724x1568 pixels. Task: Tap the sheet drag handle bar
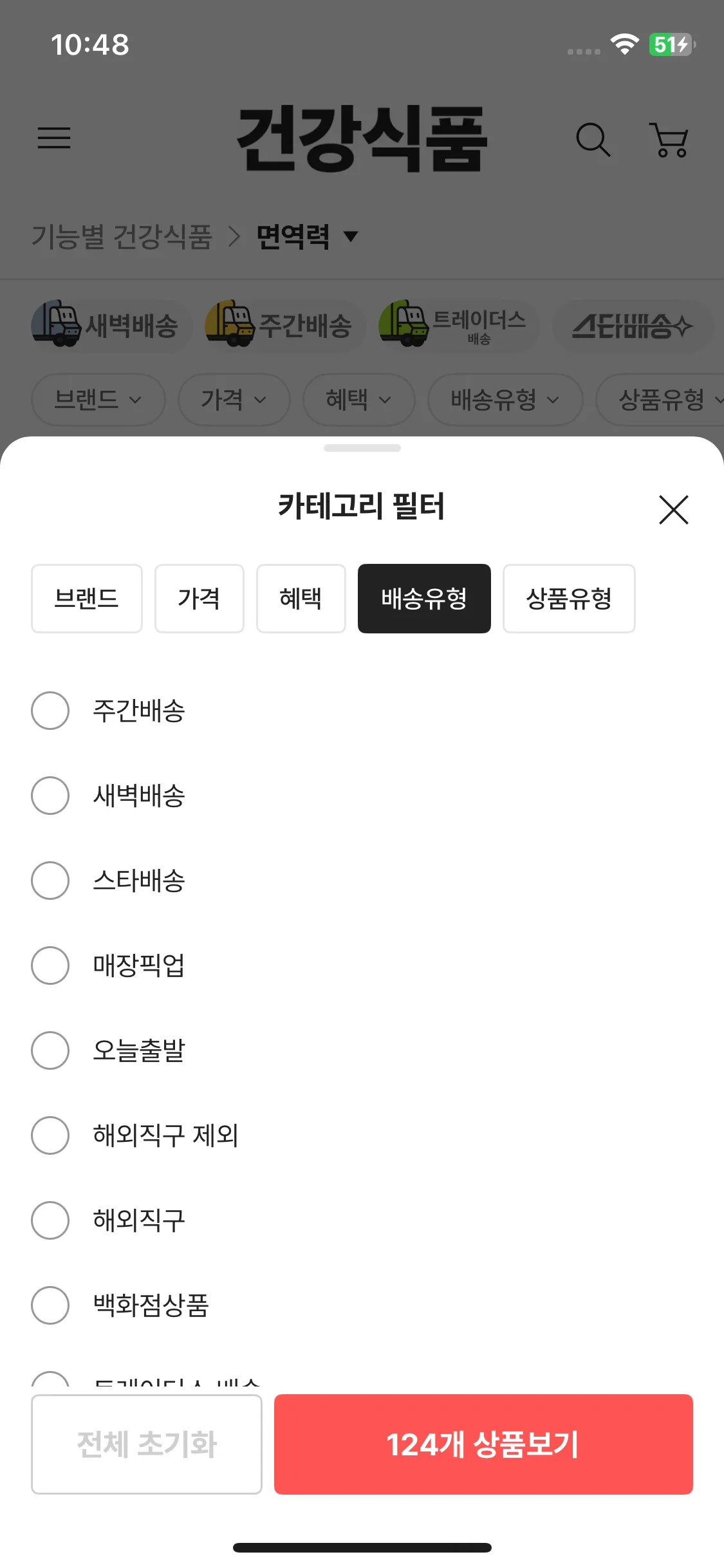[362, 448]
